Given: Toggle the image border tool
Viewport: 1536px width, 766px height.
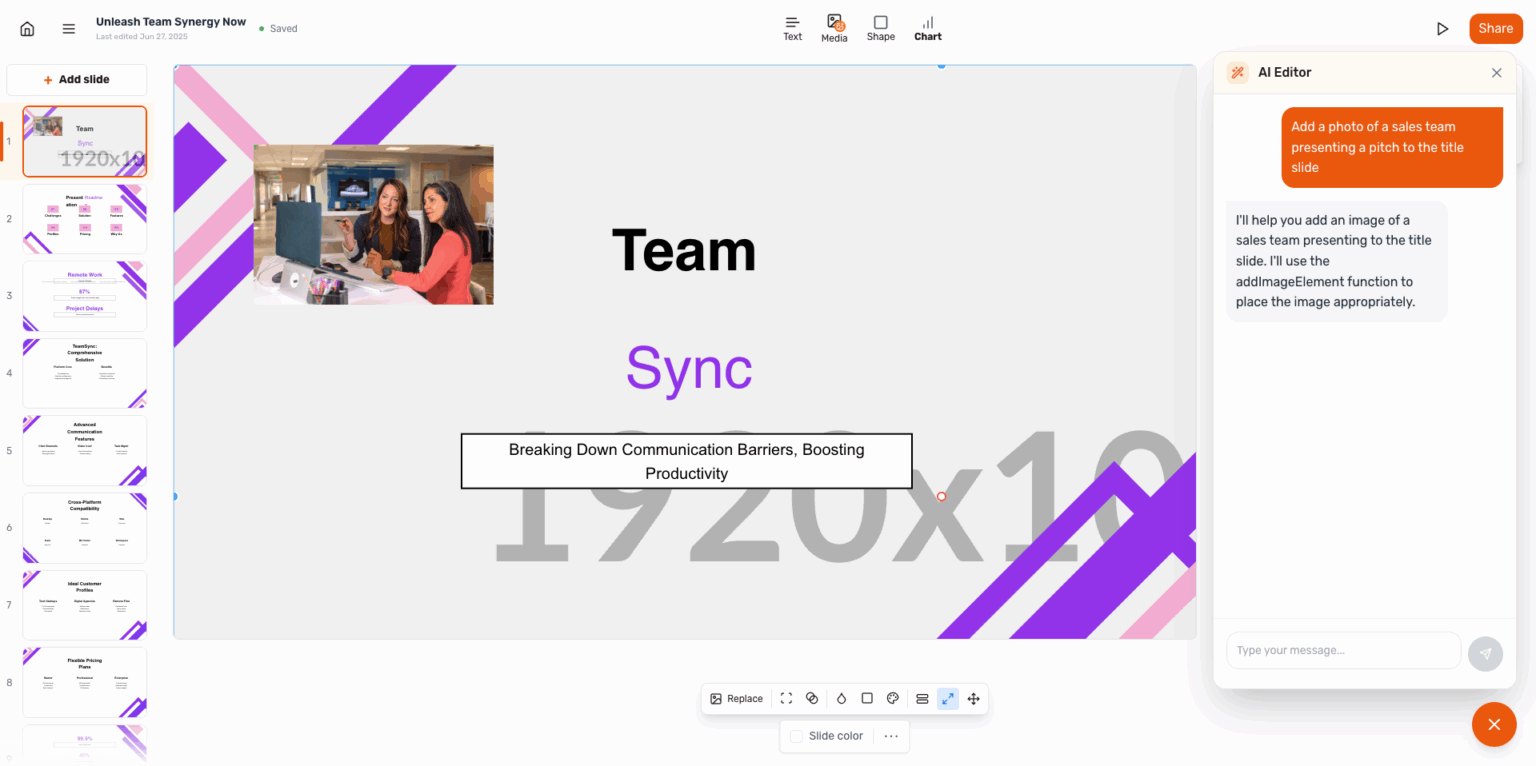Looking at the screenshot, I should pyautogui.click(x=866, y=698).
